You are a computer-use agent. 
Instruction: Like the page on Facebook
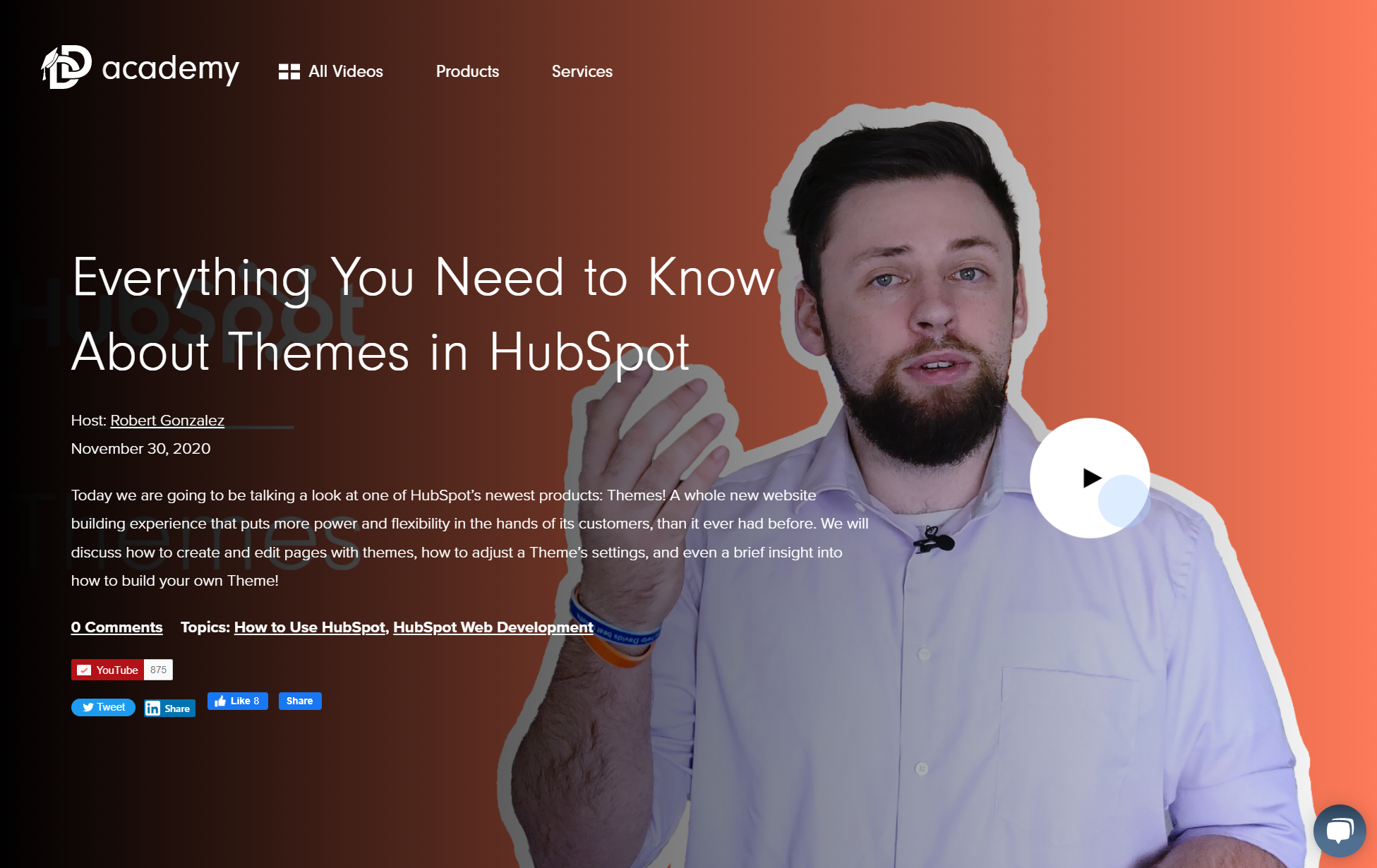[238, 701]
